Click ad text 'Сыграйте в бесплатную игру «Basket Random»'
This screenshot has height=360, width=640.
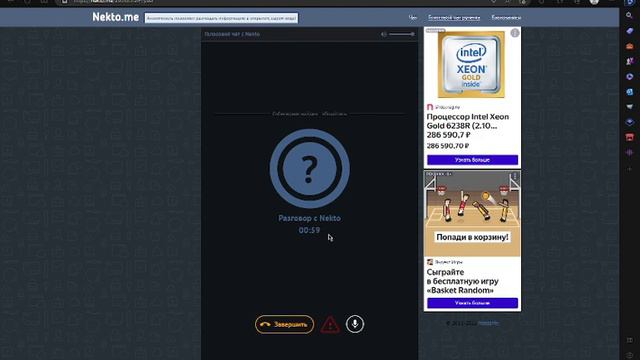click(462, 281)
